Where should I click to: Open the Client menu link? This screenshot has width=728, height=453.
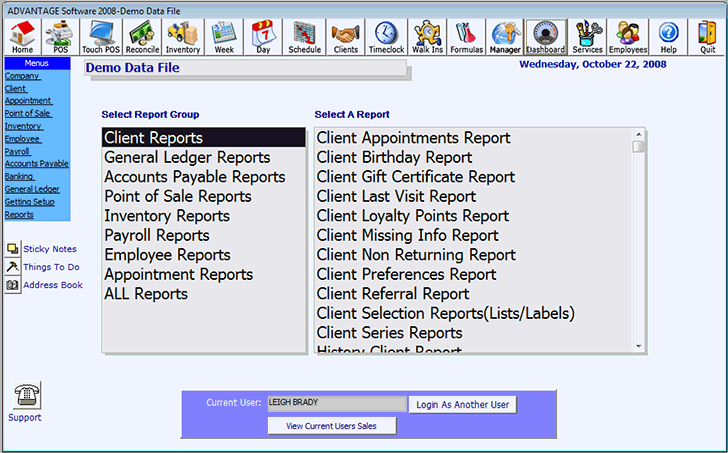point(16,88)
